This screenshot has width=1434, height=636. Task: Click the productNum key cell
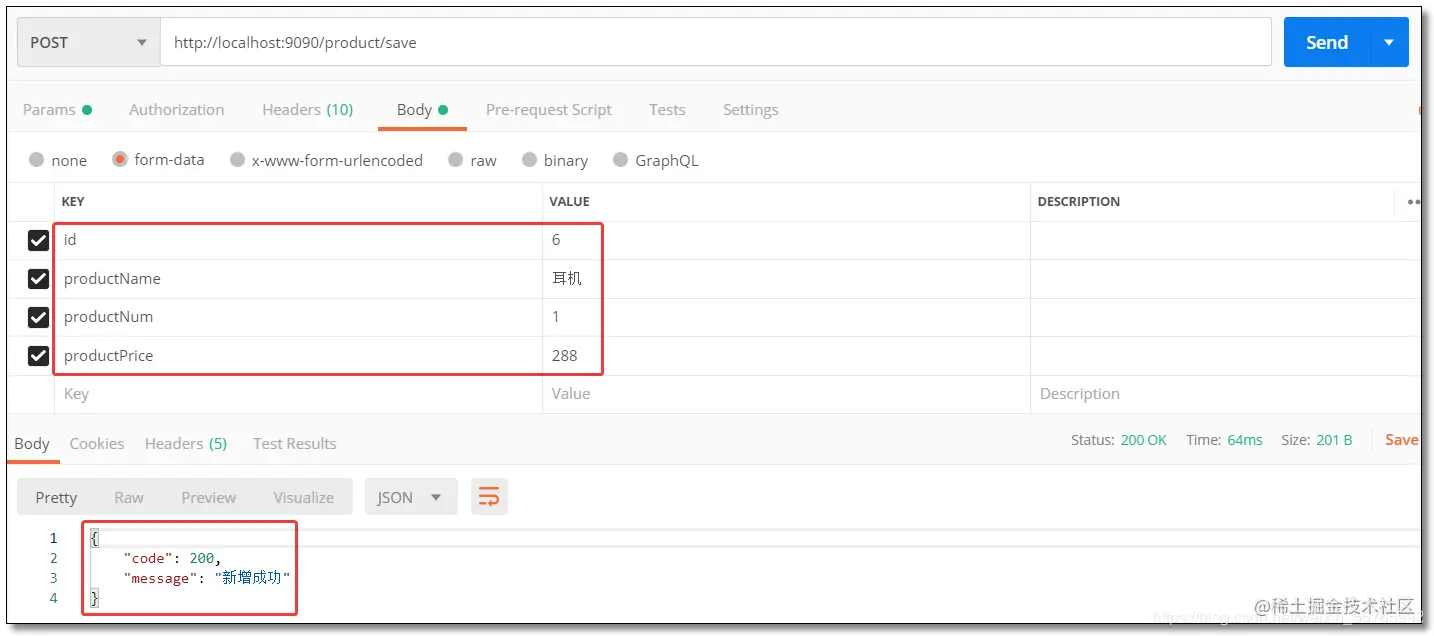[298, 317]
